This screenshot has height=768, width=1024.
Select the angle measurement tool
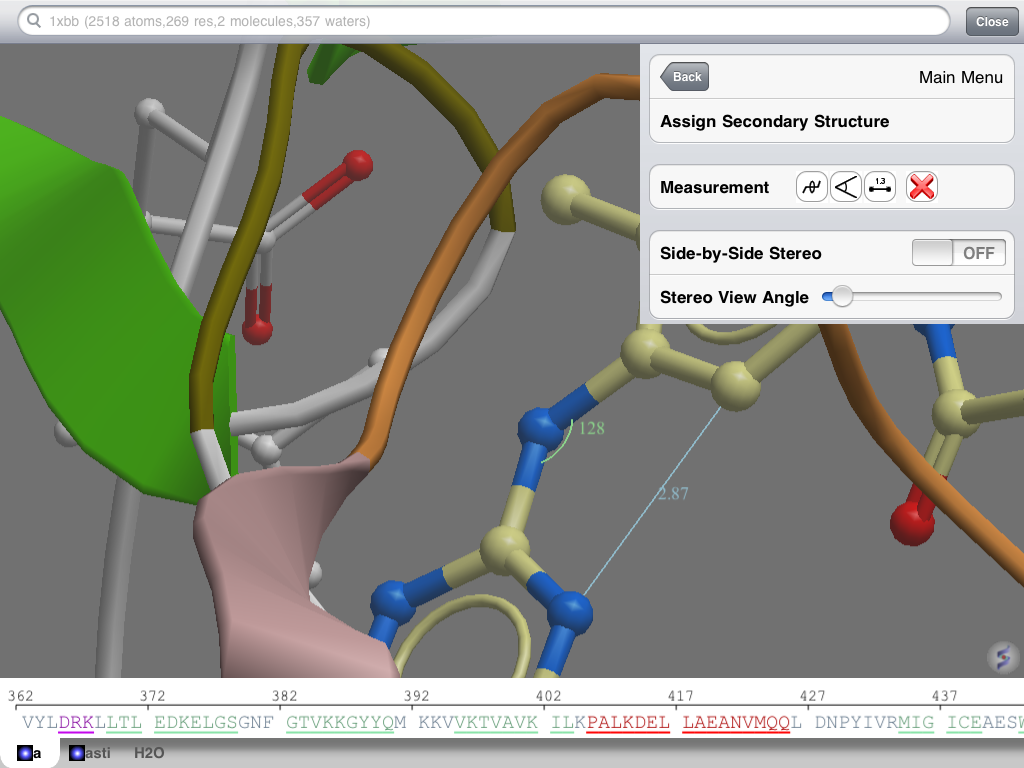click(x=845, y=187)
